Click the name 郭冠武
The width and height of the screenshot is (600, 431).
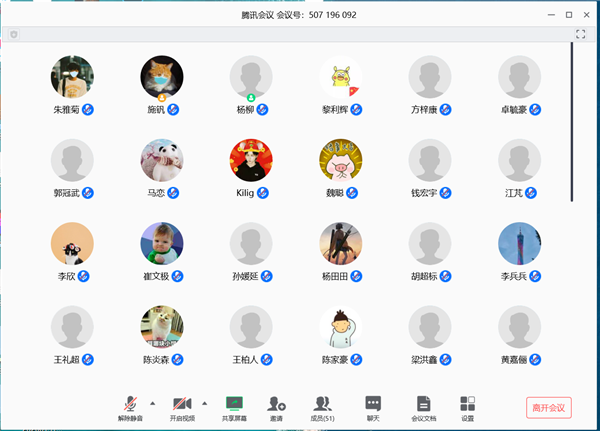pos(67,193)
